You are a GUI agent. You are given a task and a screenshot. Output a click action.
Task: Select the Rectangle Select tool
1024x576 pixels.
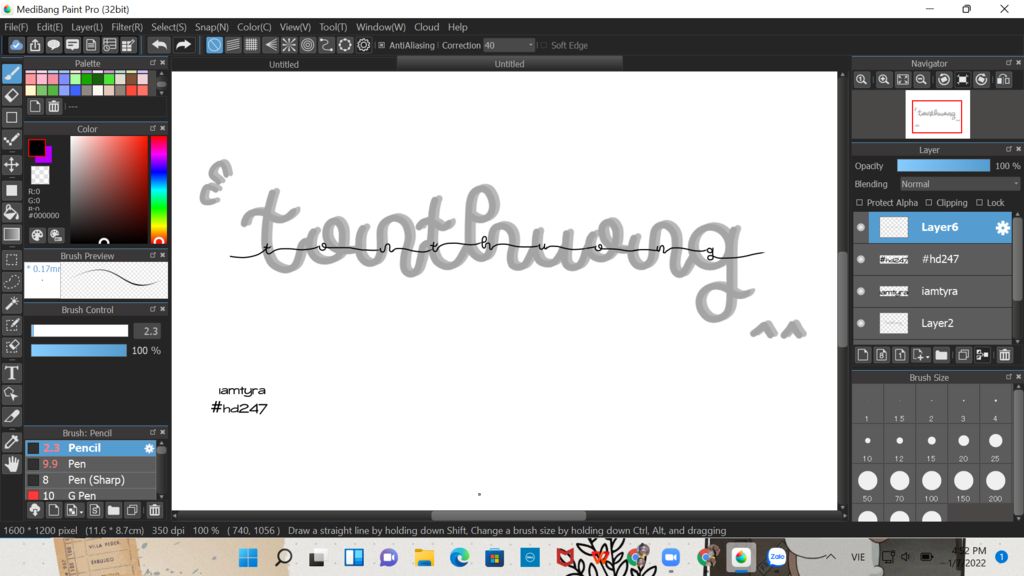click(12, 260)
